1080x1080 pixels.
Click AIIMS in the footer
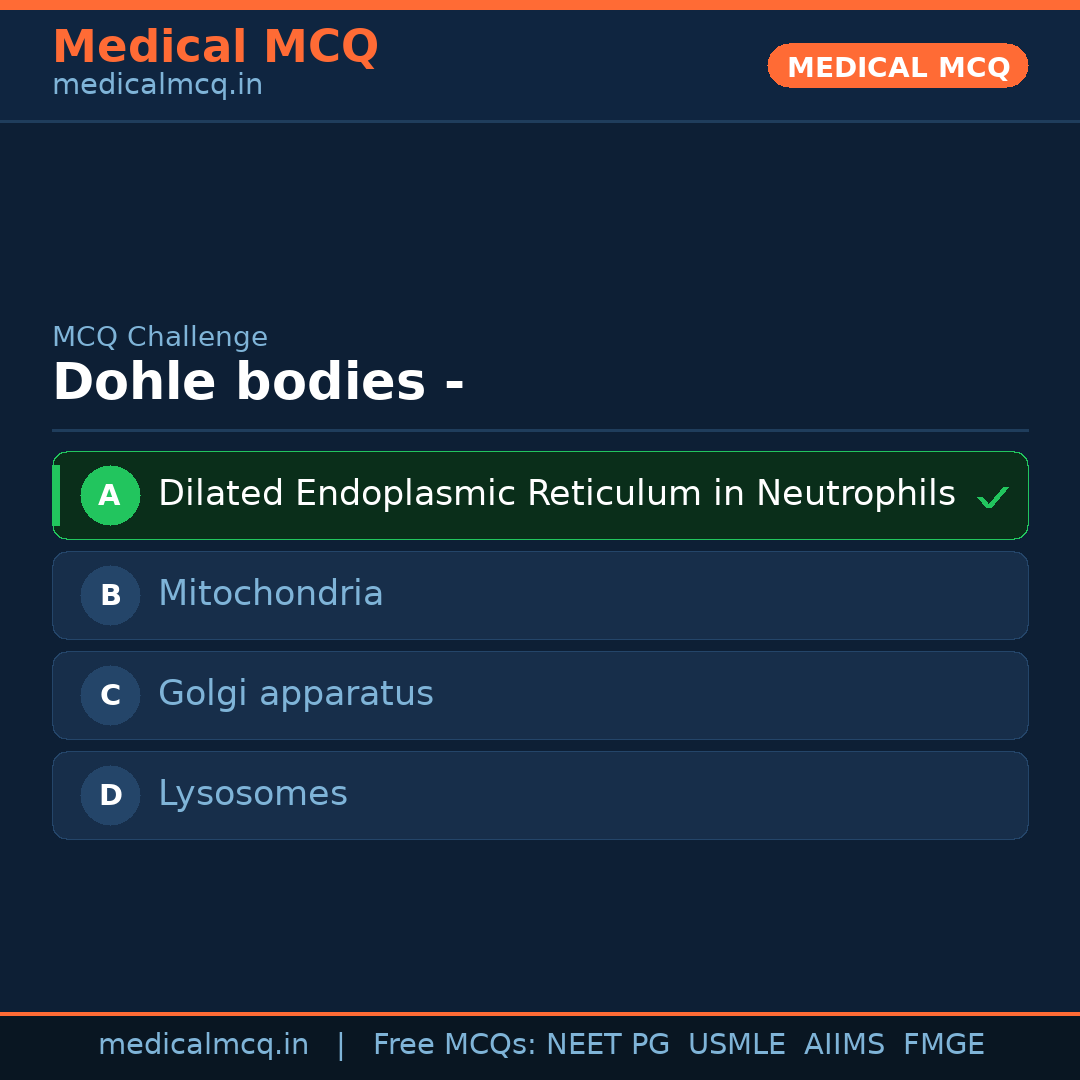(x=844, y=1045)
